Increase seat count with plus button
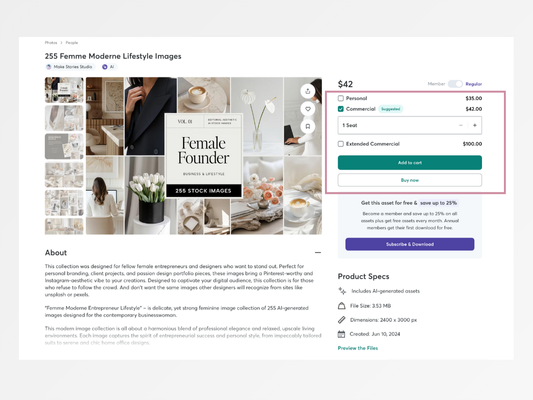Viewport: 533px width, 400px height. (475, 125)
